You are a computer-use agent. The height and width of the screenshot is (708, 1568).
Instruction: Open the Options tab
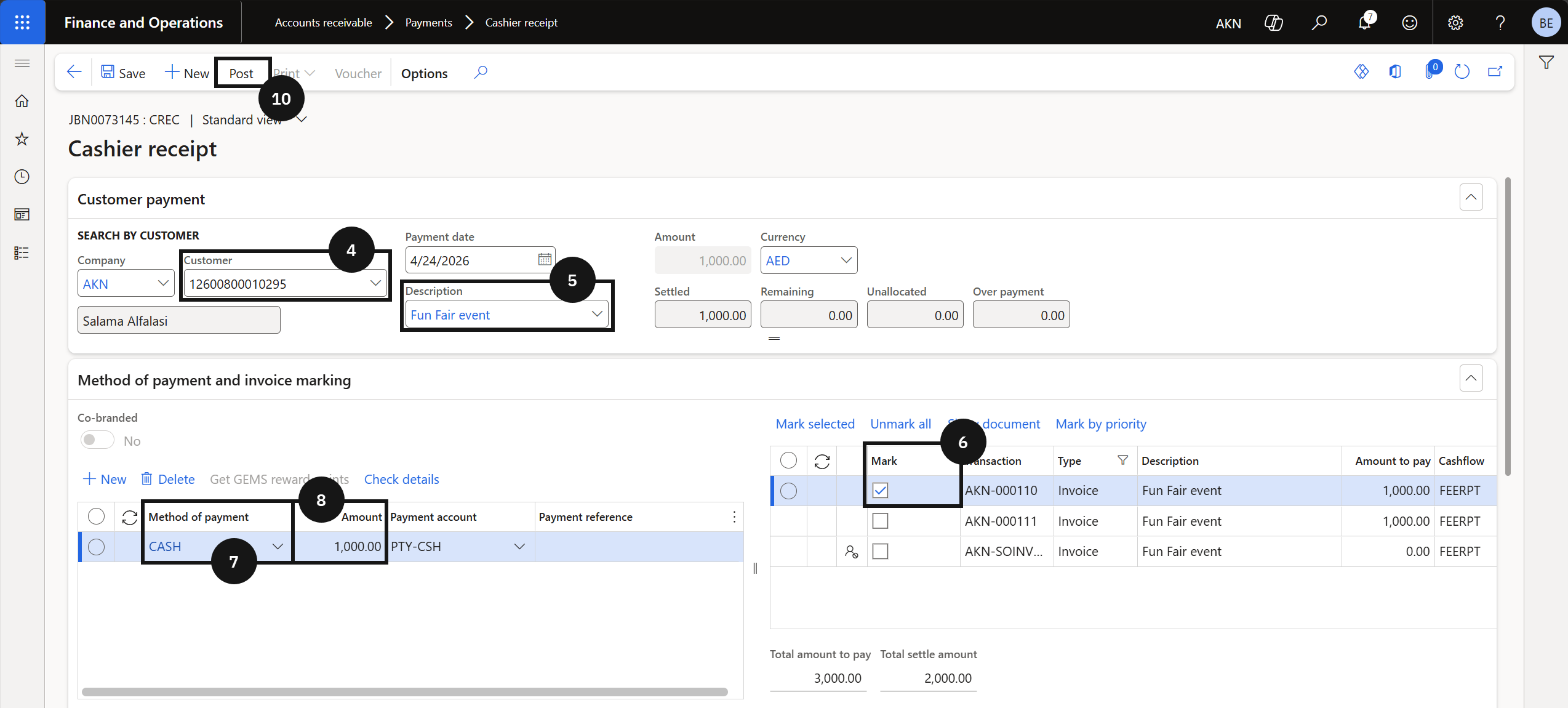tap(424, 73)
